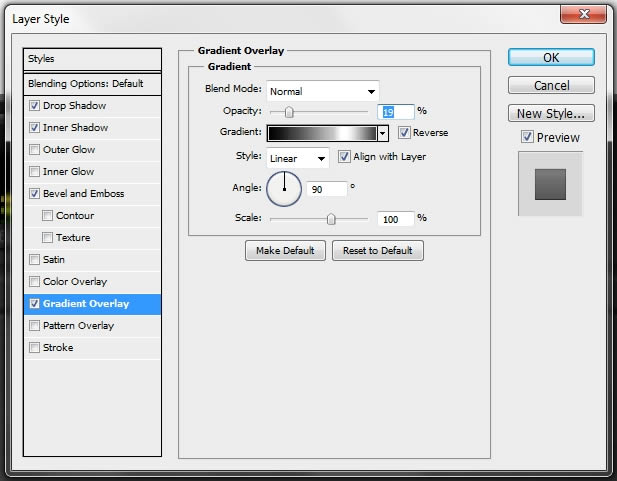Toggle the Bevel and Emboss checkbox
617x481 pixels.
point(34,194)
